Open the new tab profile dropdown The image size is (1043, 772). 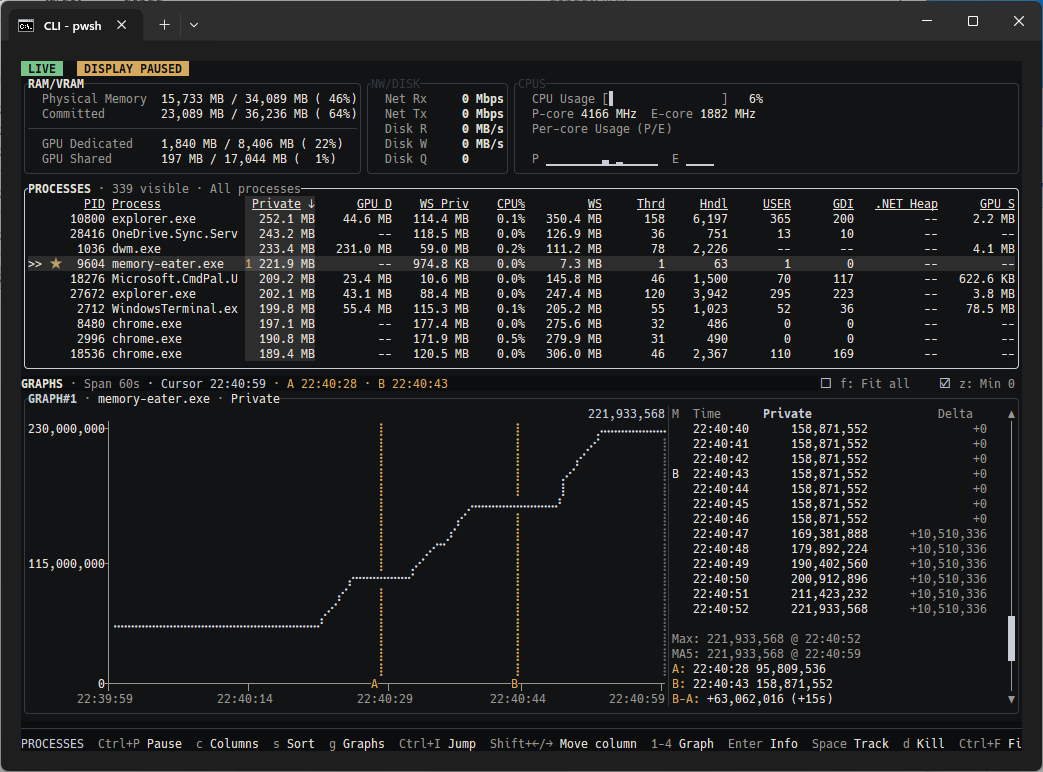pos(194,25)
